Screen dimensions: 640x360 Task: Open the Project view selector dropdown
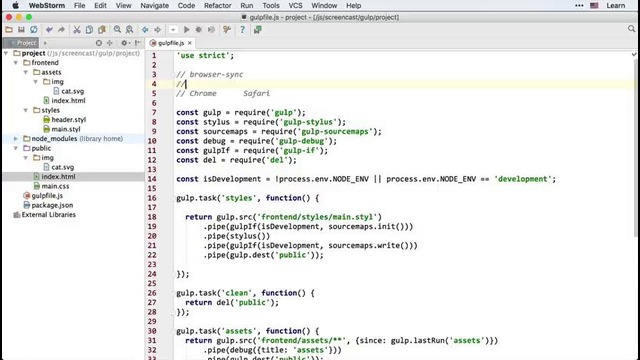click(22, 43)
